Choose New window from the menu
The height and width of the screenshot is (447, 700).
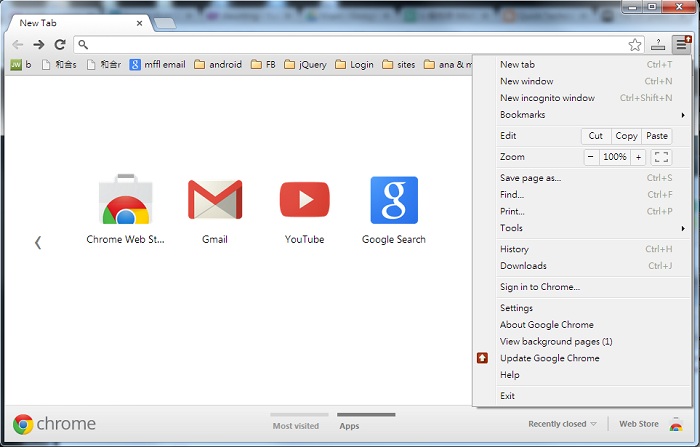click(593, 81)
